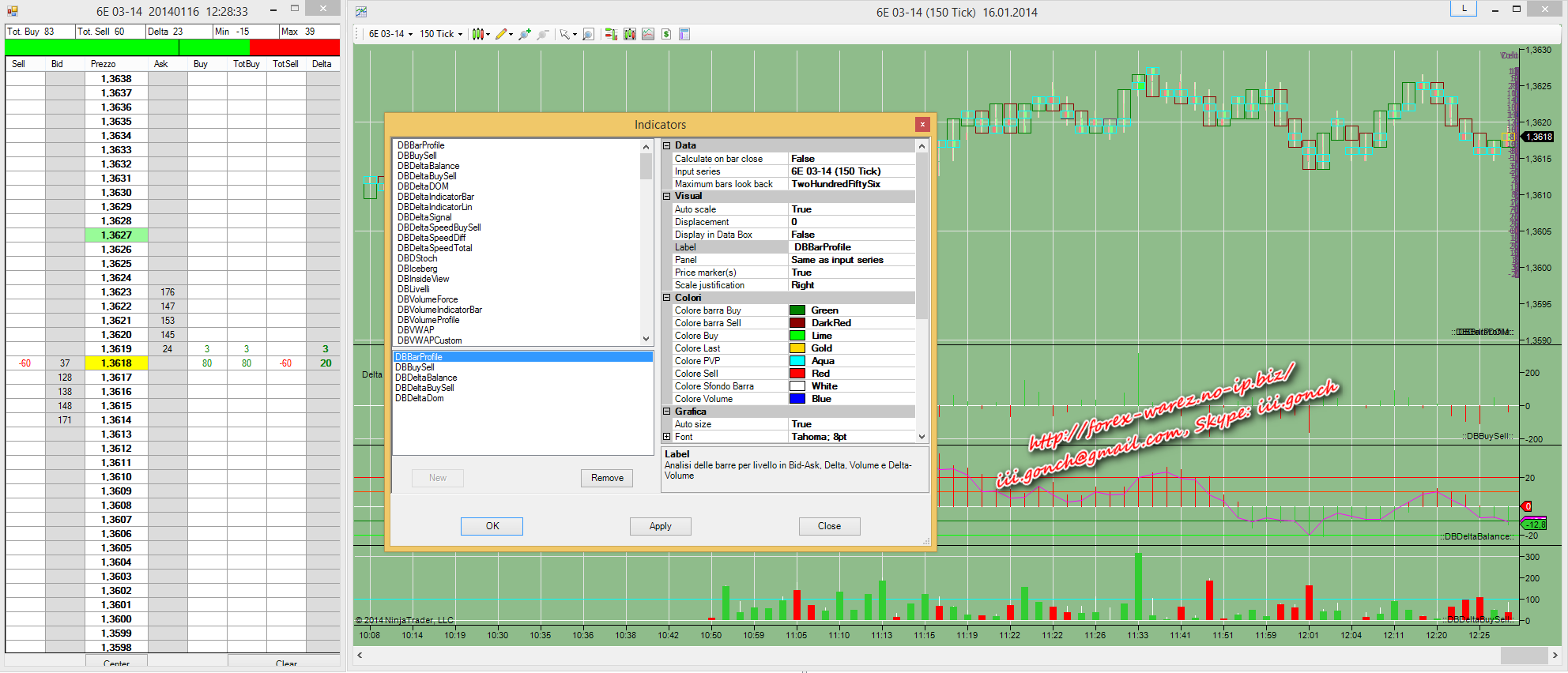
Task: Open the chart properties toolbar icon
Action: [x=684, y=34]
